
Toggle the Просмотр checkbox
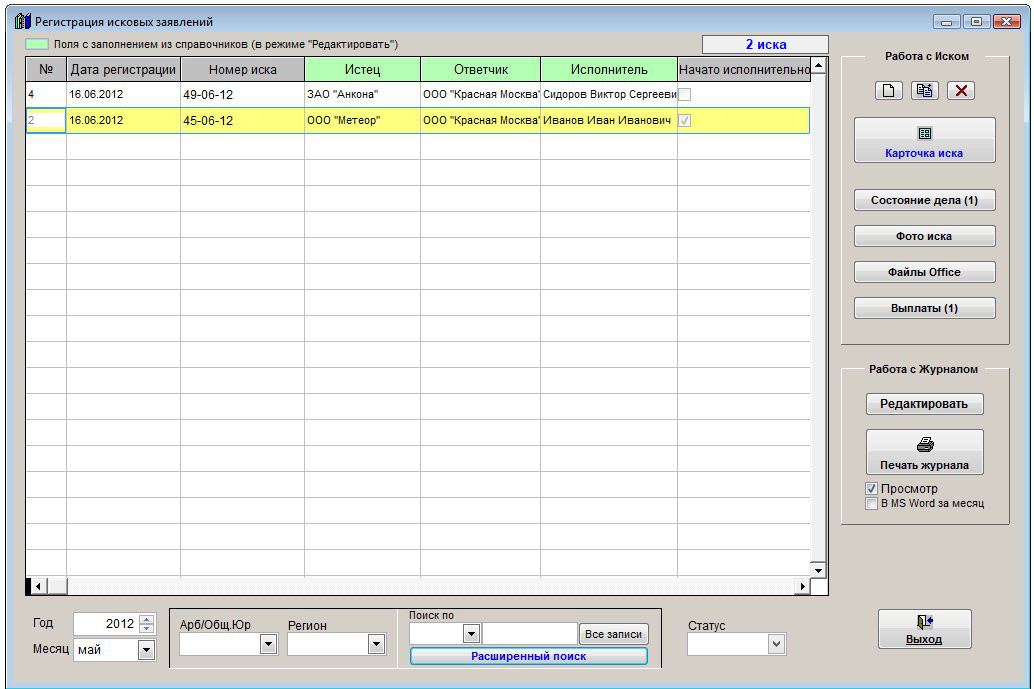872,489
